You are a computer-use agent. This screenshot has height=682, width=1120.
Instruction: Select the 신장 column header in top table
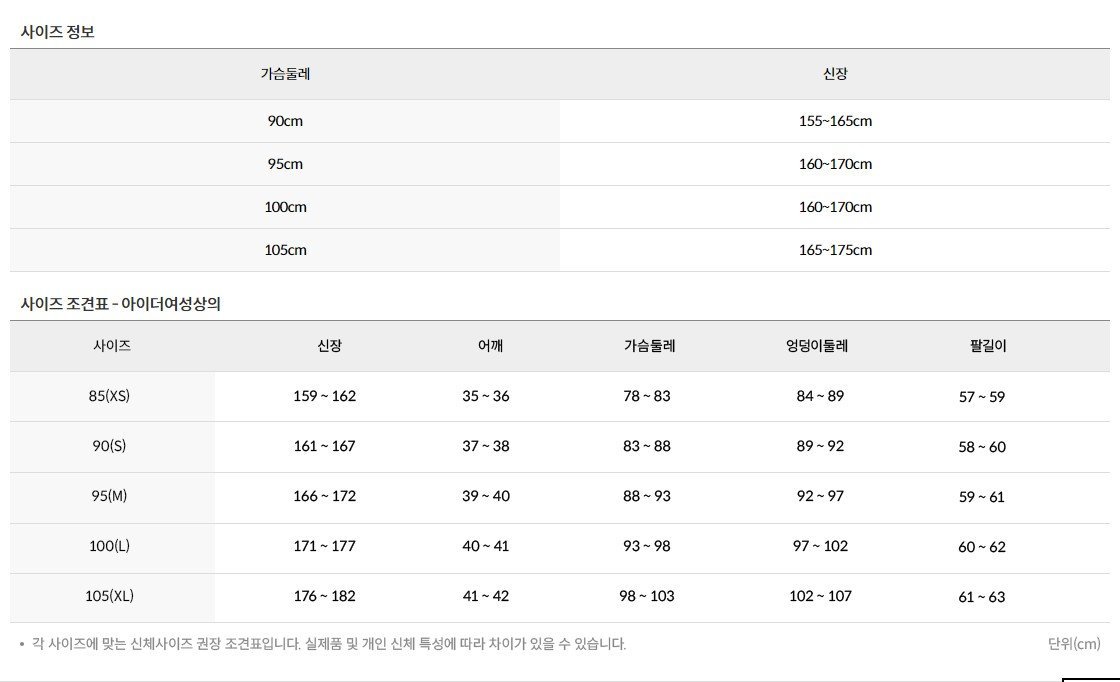[835, 74]
